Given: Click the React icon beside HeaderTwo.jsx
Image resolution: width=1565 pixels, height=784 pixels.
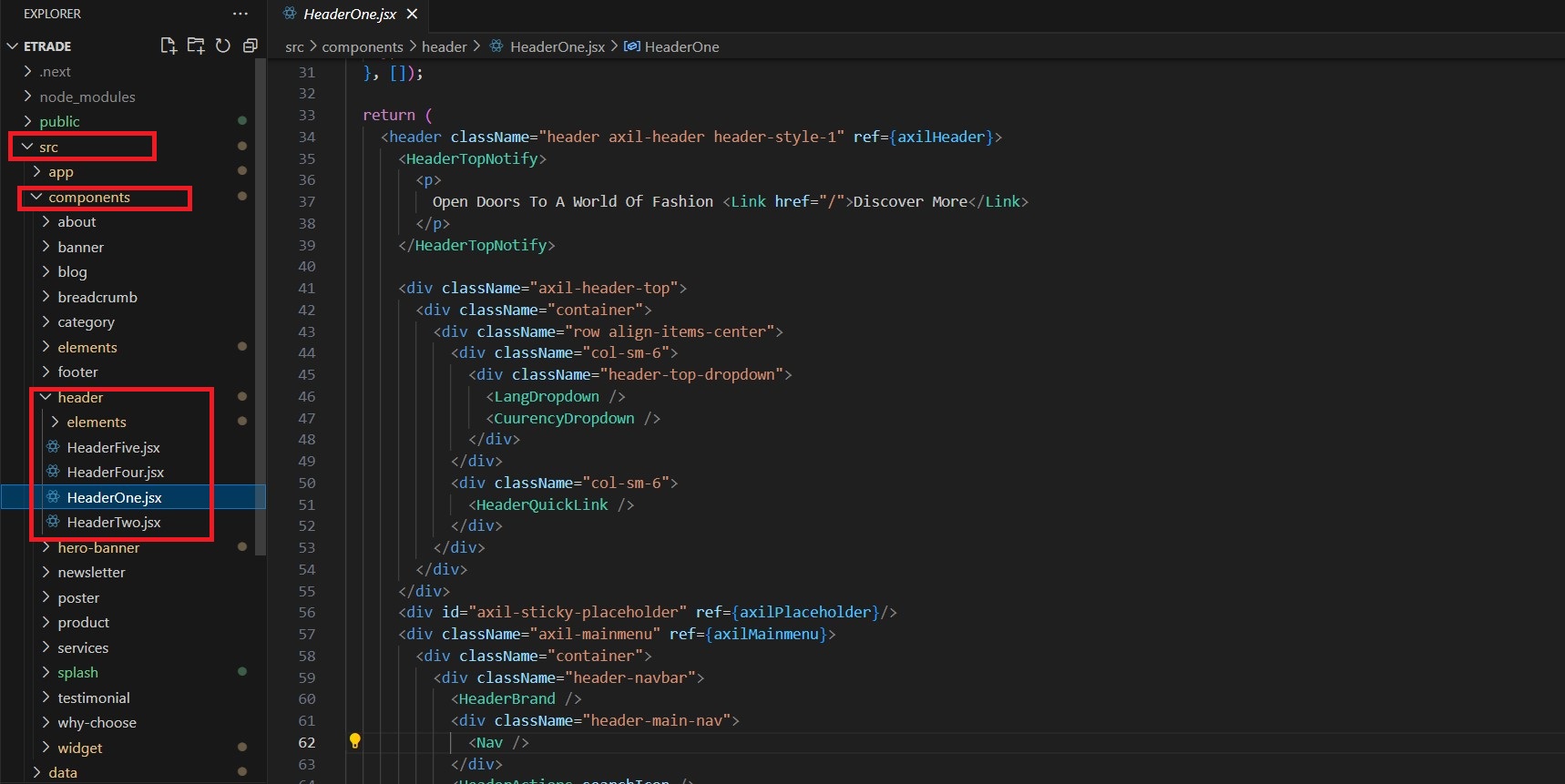Looking at the screenshot, I should (53, 522).
